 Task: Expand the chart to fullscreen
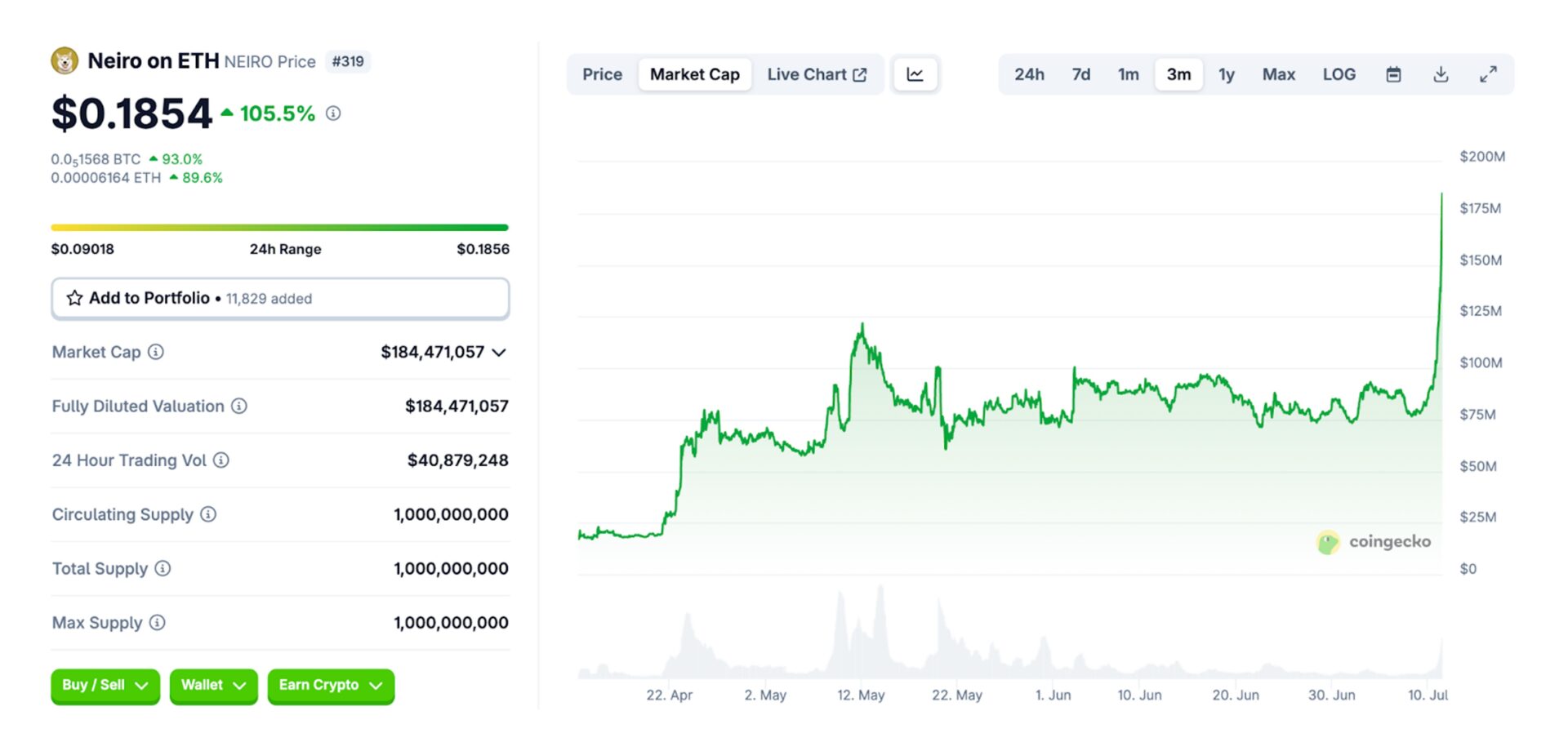(1489, 74)
